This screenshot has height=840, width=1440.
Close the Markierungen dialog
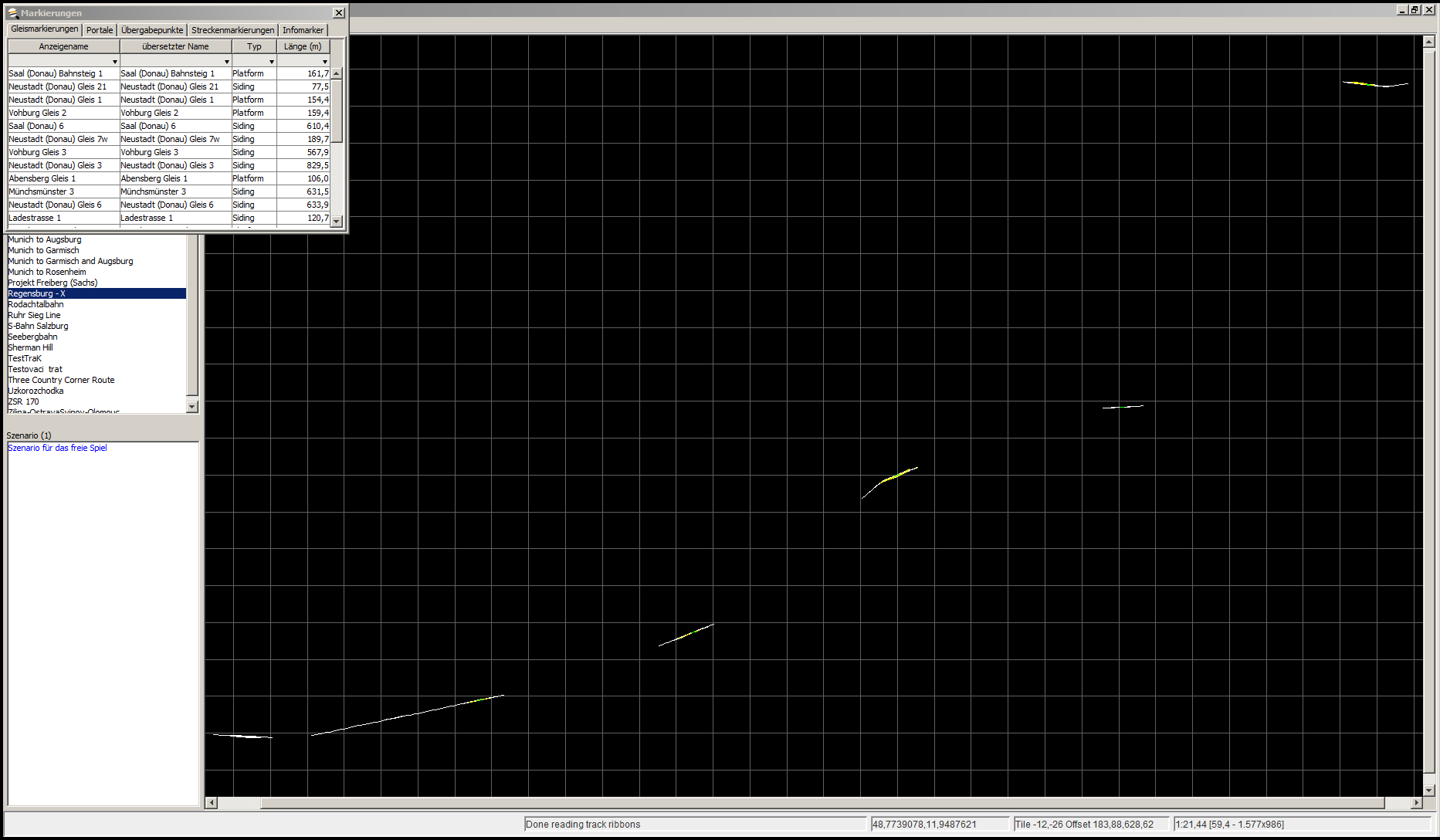click(339, 13)
